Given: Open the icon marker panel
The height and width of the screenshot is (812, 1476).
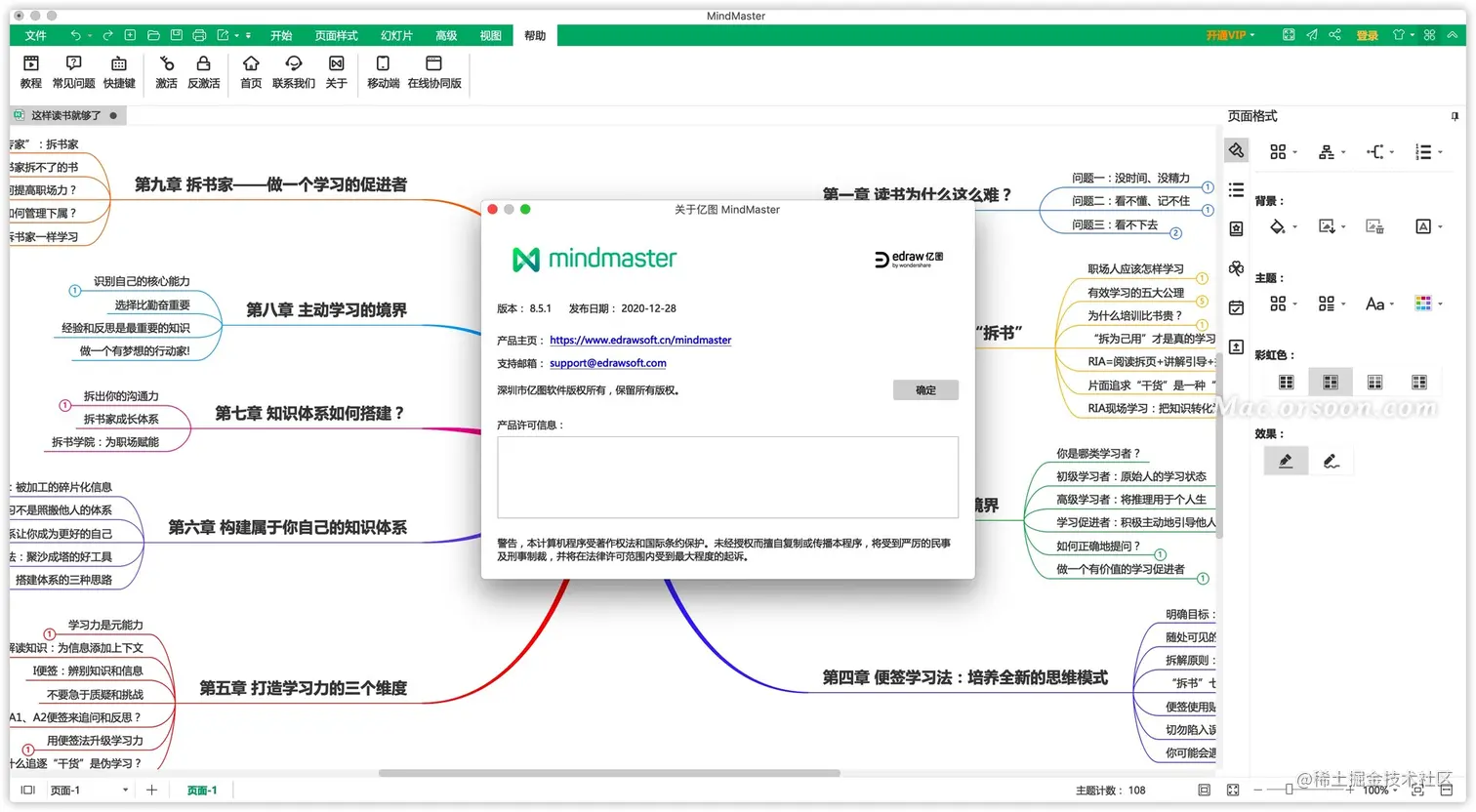Looking at the screenshot, I should click(x=1236, y=228).
